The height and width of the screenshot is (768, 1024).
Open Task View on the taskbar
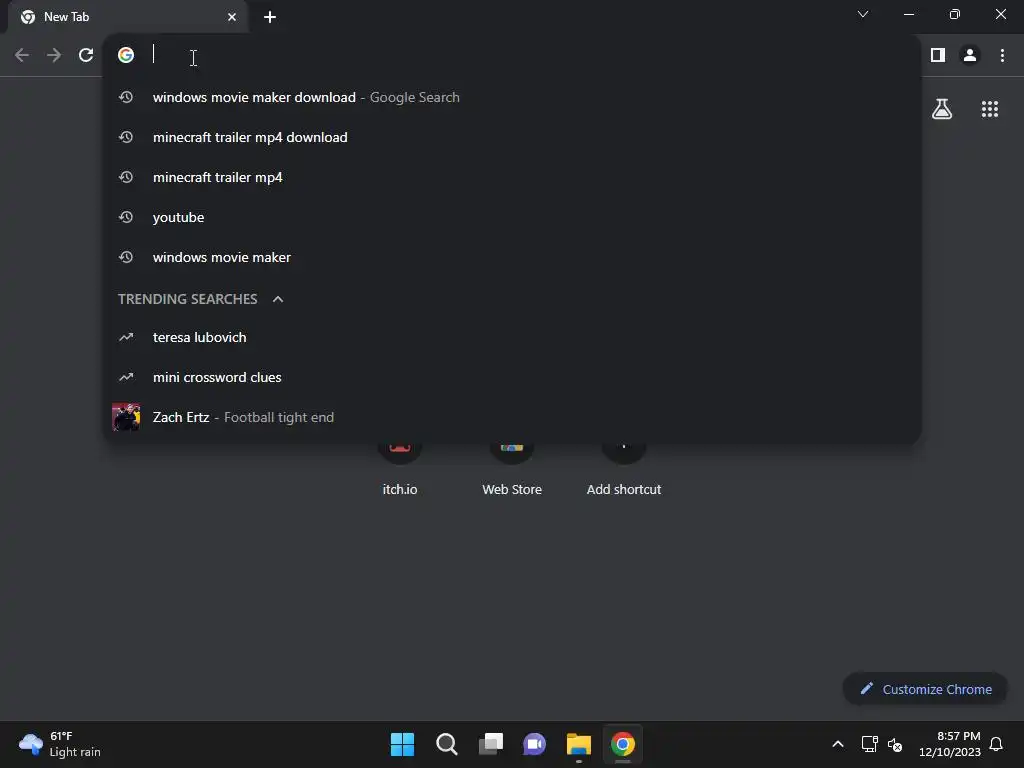[x=491, y=744]
